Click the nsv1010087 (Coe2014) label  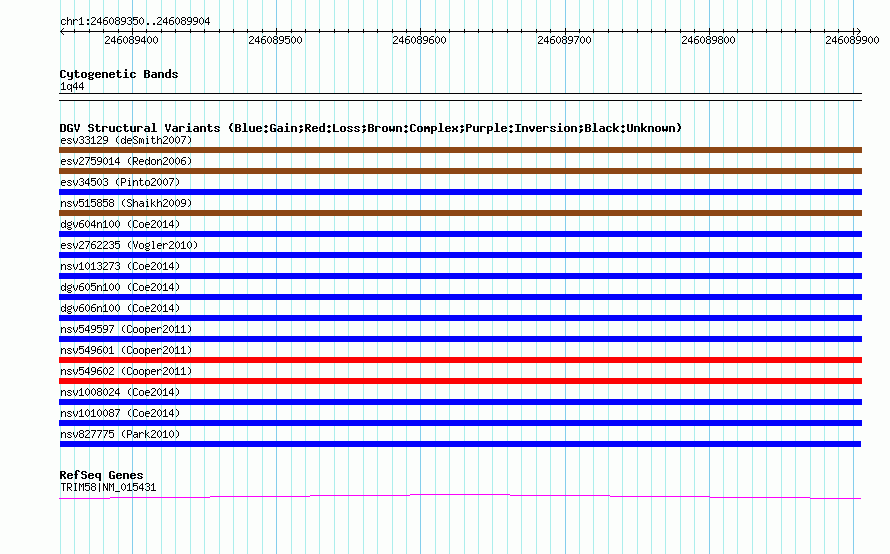coord(120,413)
